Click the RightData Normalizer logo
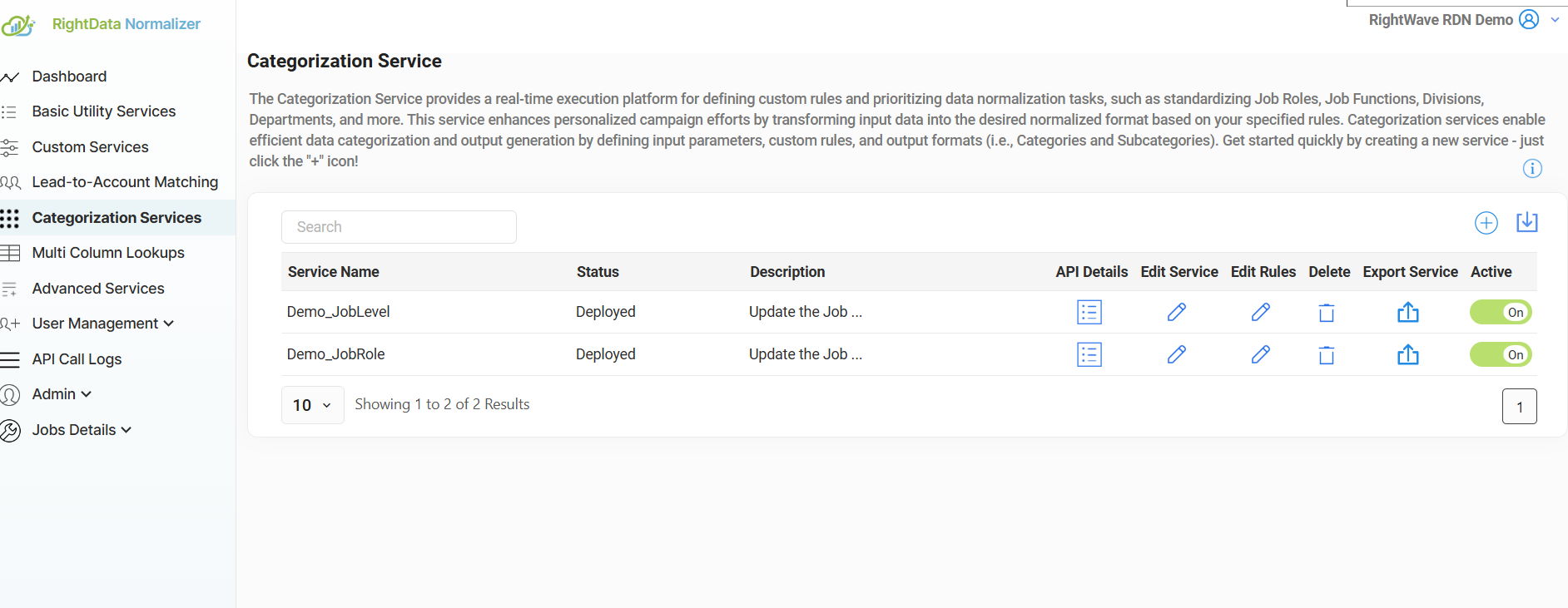1568x608 pixels. click(x=18, y=25)
